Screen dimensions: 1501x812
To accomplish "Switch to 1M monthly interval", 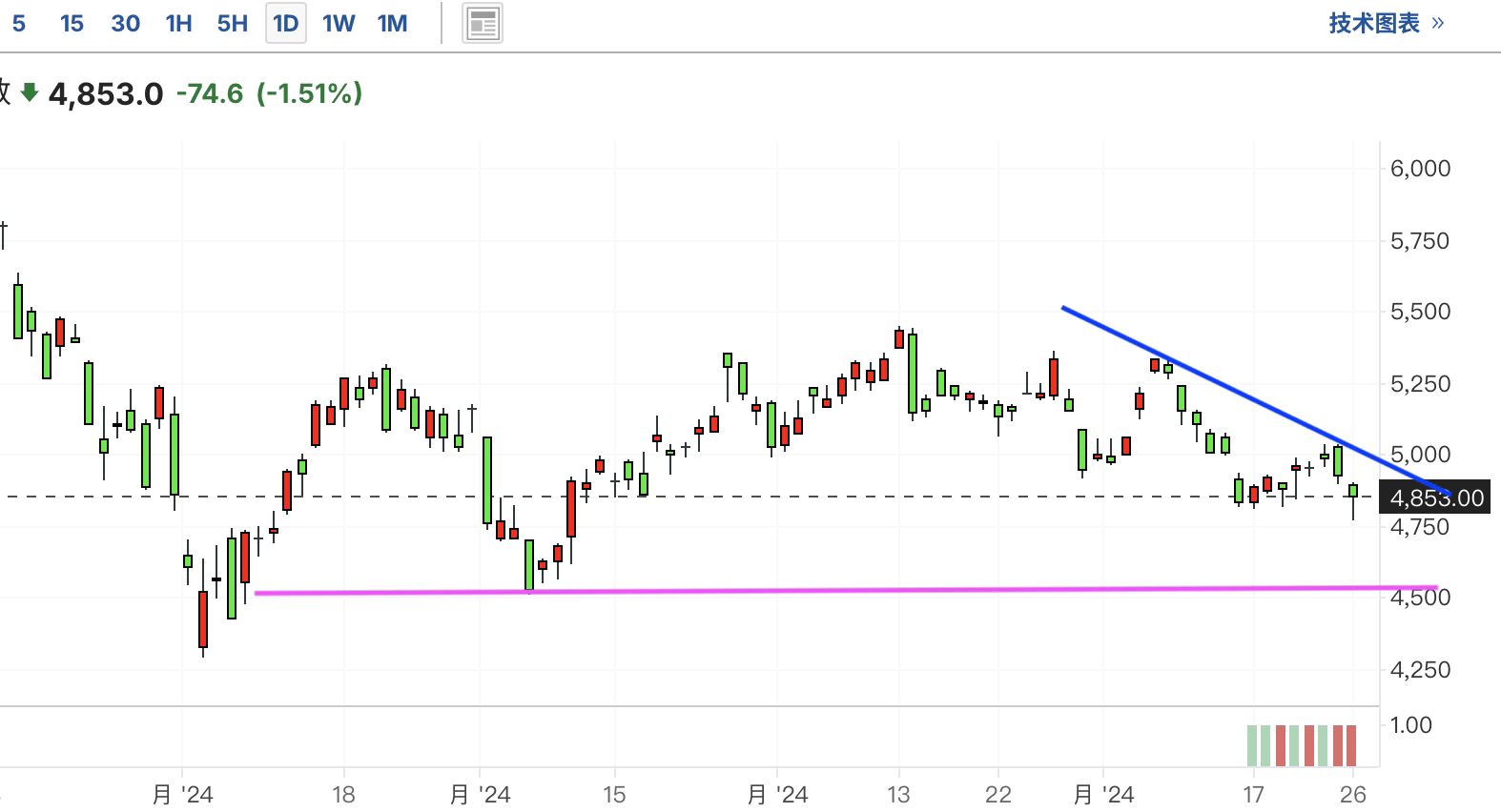I will pos(392,24).
